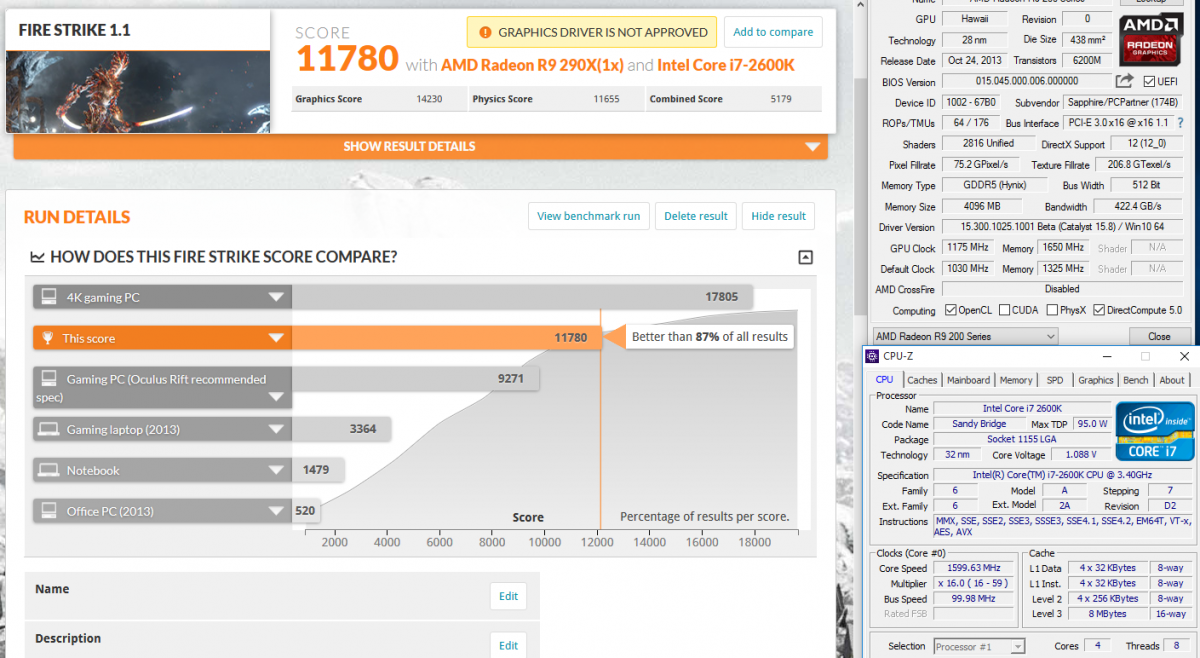Click the CPU-Z title bar app icon
This screenshot has width=1200, height=658.
pos(872,356)
